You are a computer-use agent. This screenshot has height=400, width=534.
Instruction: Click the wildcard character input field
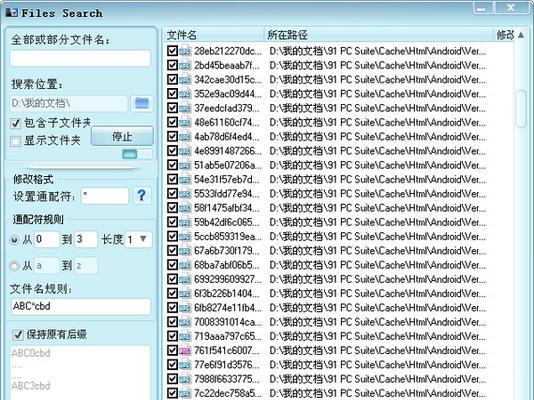(x=105, y=196)
